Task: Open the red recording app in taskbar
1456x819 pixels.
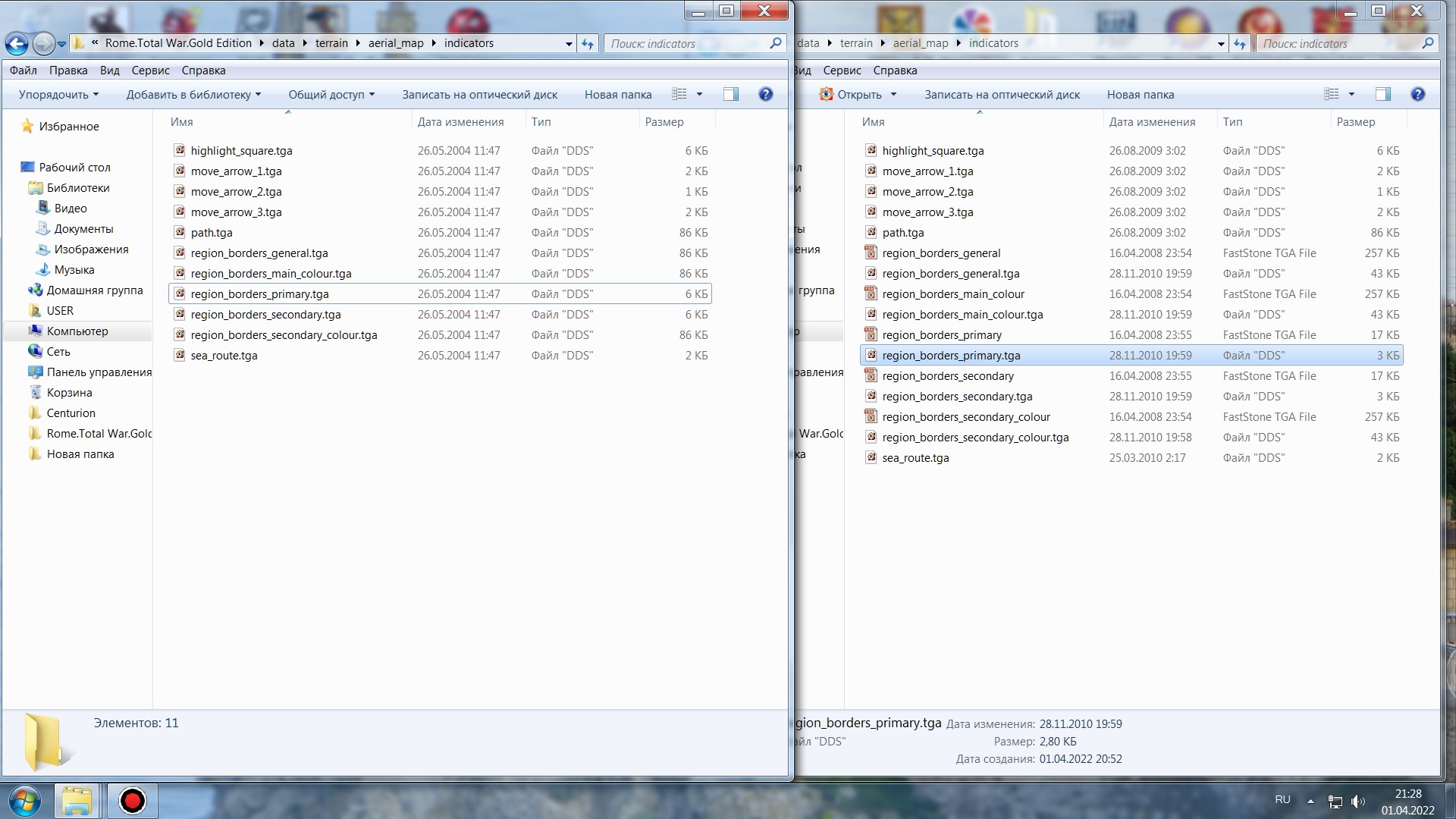Action: click(133, 801)
